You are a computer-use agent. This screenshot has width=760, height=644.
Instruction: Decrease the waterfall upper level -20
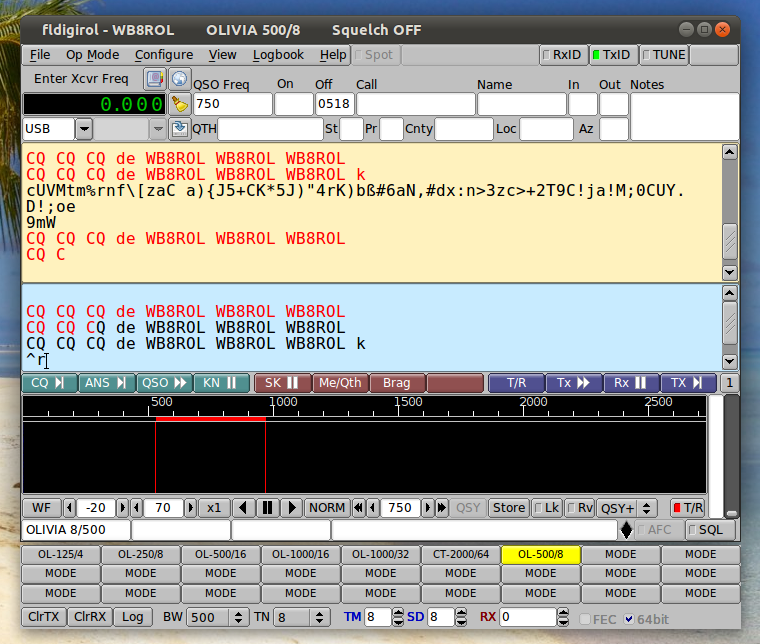click(x=69, y=508)
